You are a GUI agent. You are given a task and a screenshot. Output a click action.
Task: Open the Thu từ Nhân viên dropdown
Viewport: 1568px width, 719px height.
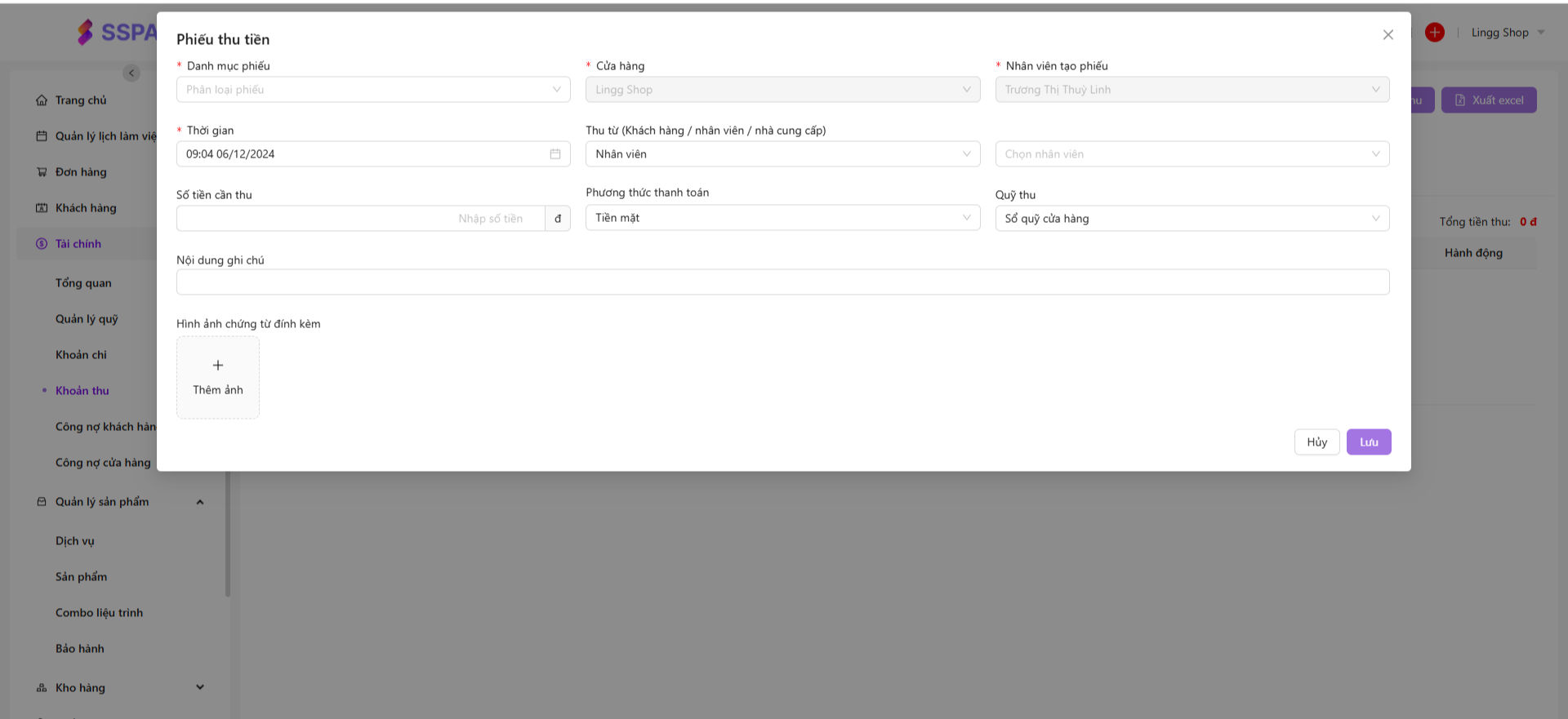tap(782, 154)
